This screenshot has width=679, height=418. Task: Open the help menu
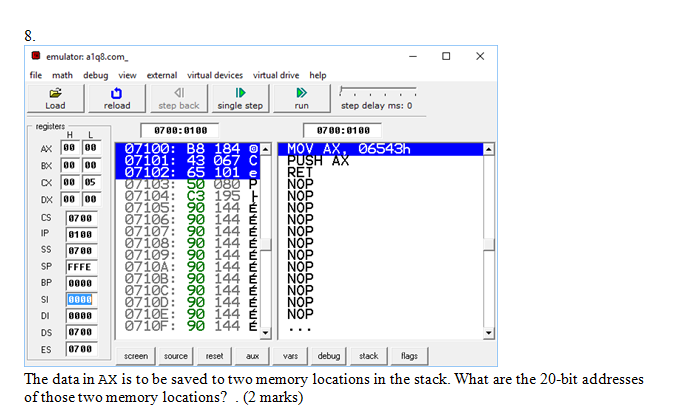[x=317, y=75]
